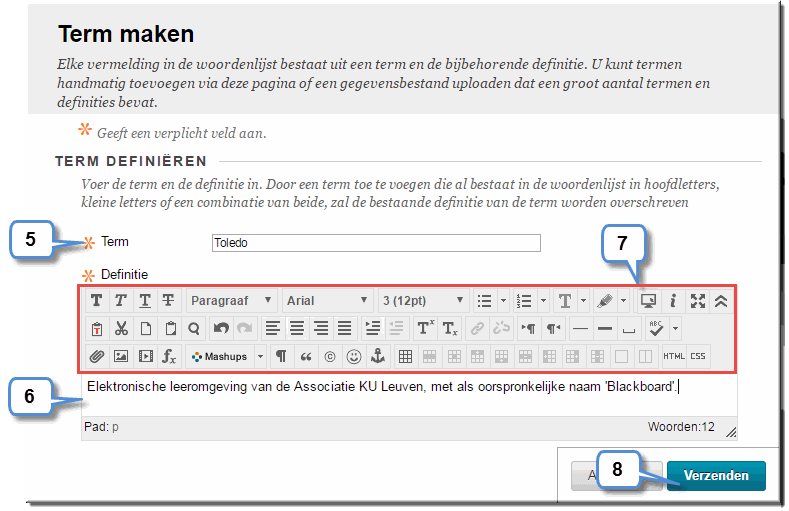The image size is (789, 511).
Task: Align text left
Action: (x=273, y=329)
